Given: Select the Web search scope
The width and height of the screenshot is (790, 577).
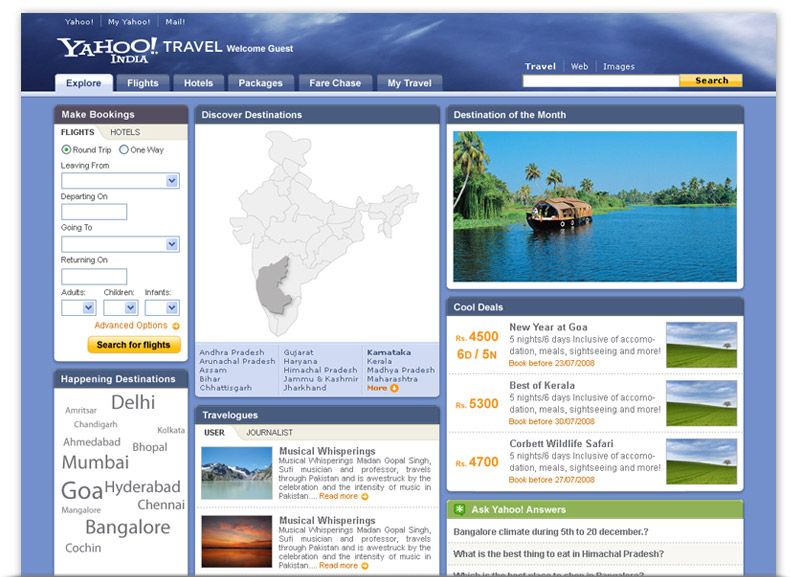Looking at the screenshot, I should pyautogui.click(x=579, y=66).
